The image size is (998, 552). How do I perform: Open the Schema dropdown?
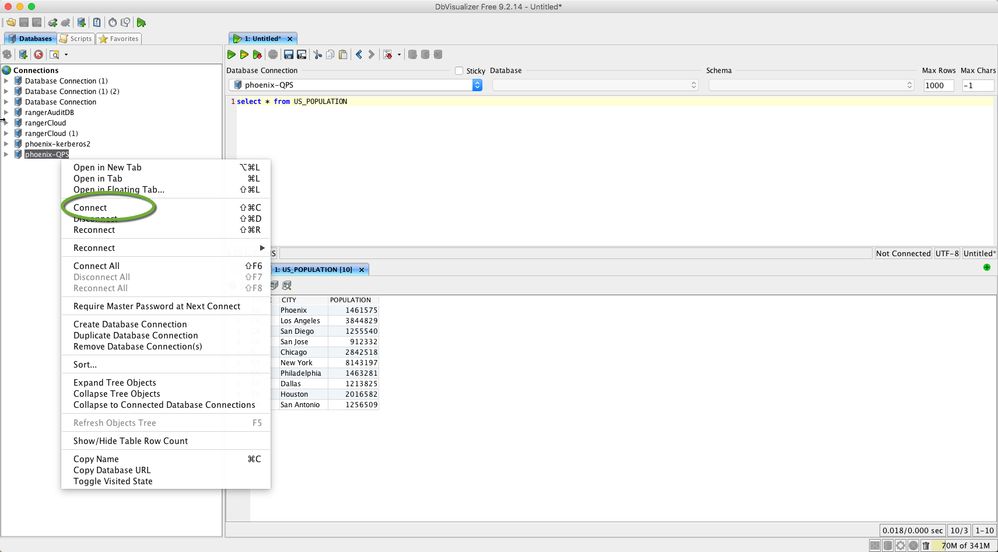click(x=810, y=85)
